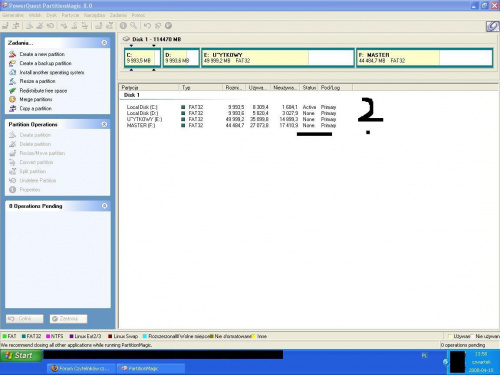Click the PowerQuest logo icon at toolbar right
The height and width of the screenshot is (375, 500).
click(492, 26)
